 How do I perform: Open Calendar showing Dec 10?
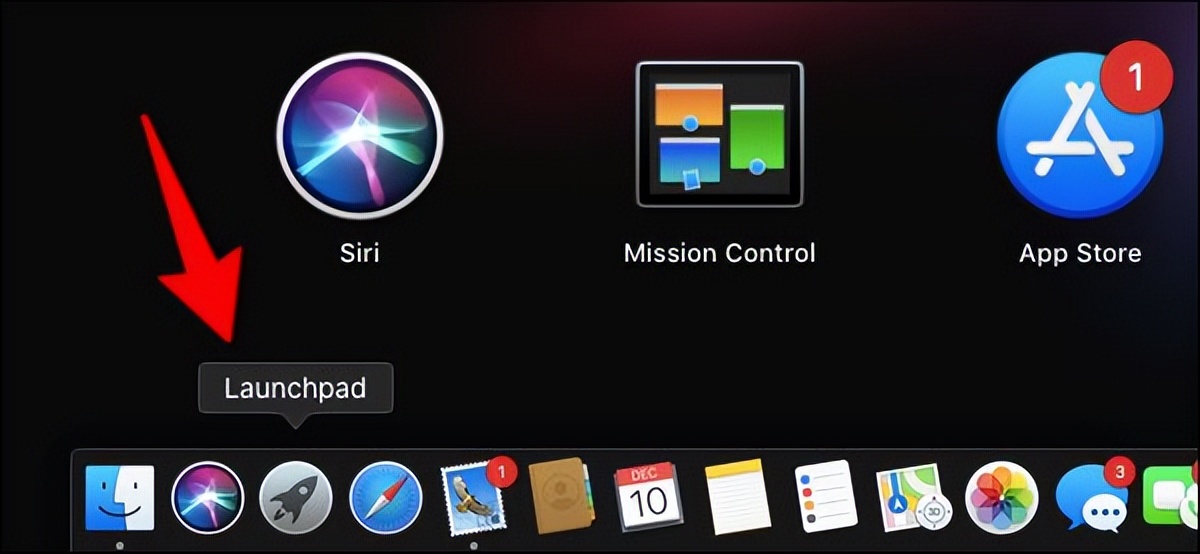coord(648,498)
